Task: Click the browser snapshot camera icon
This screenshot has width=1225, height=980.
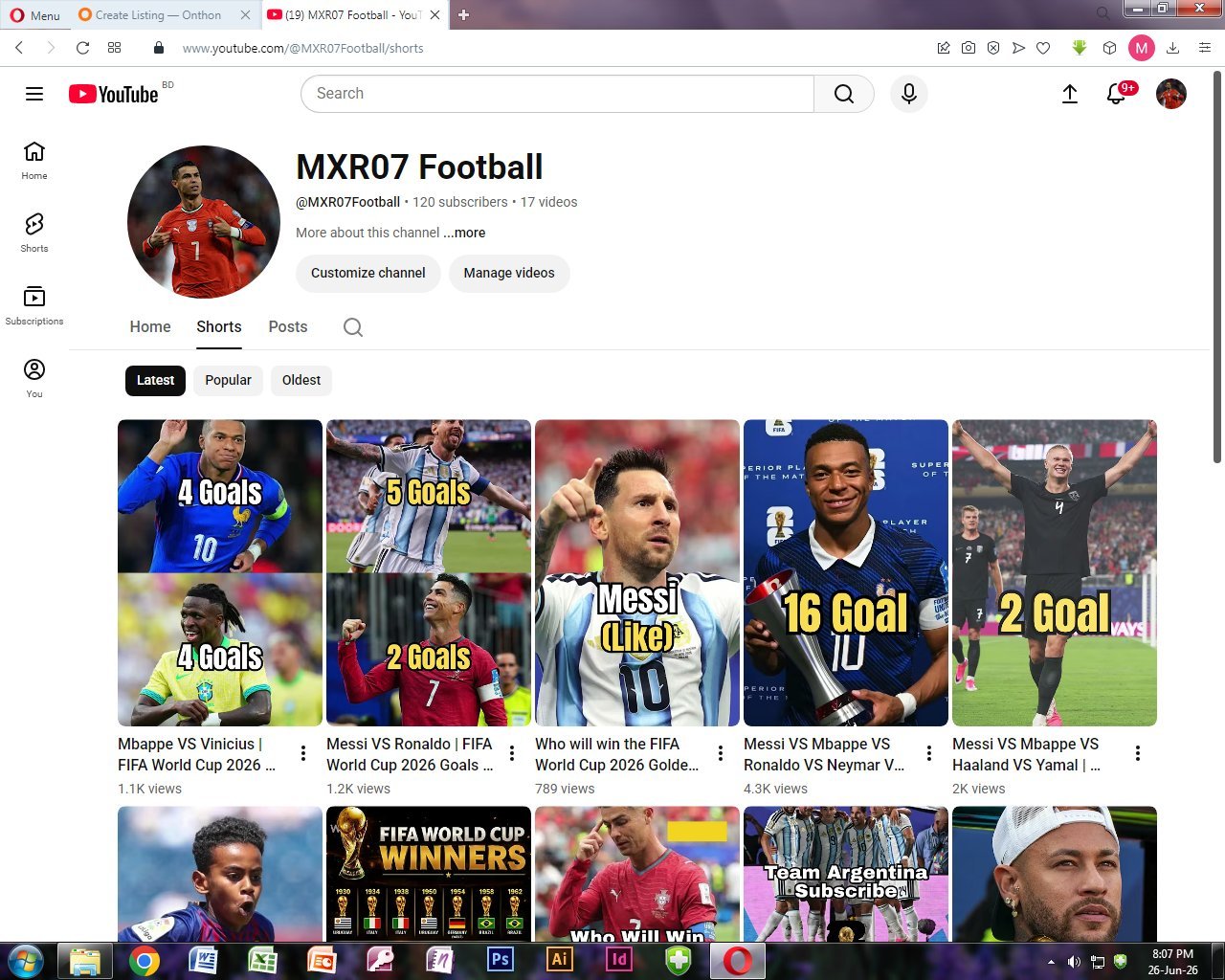Action: pyautogui.click(x=969, y=48)
